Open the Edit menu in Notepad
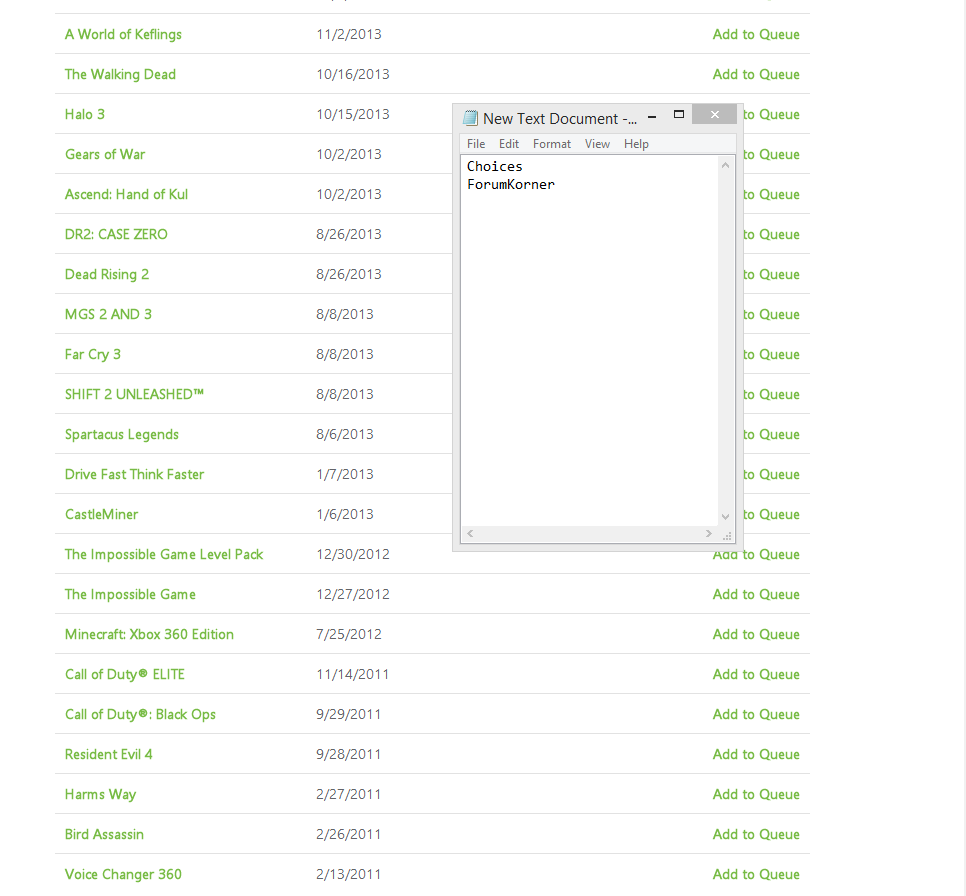 509,144
